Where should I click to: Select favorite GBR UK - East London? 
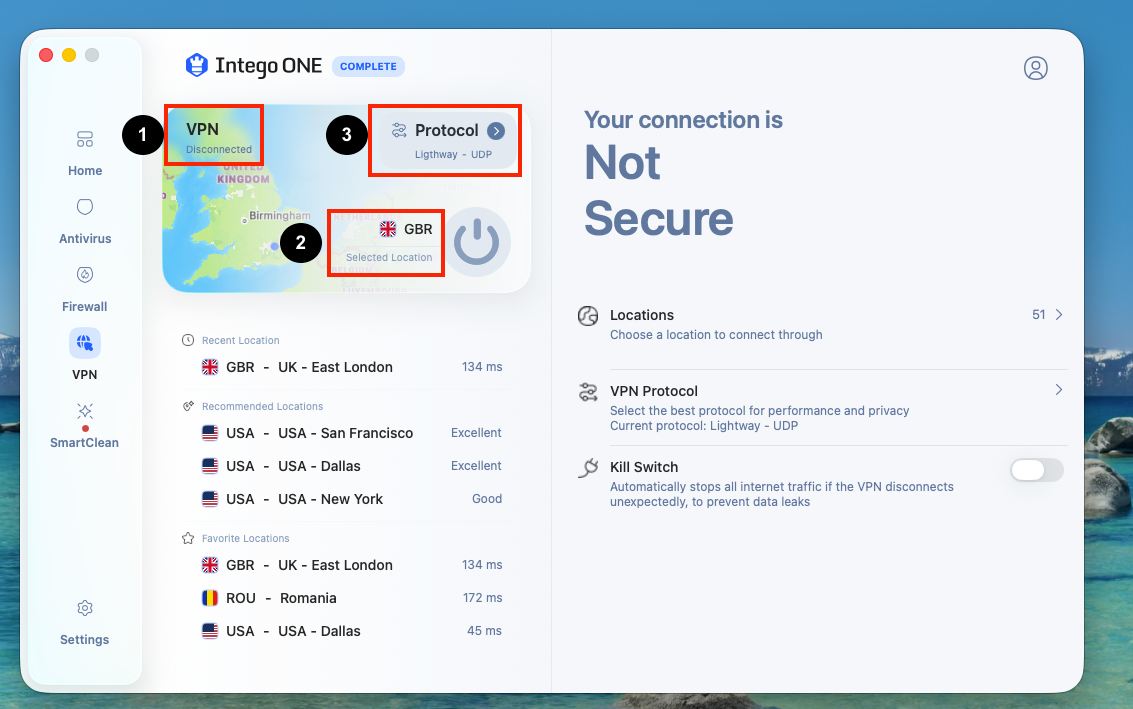pos(351,565)
